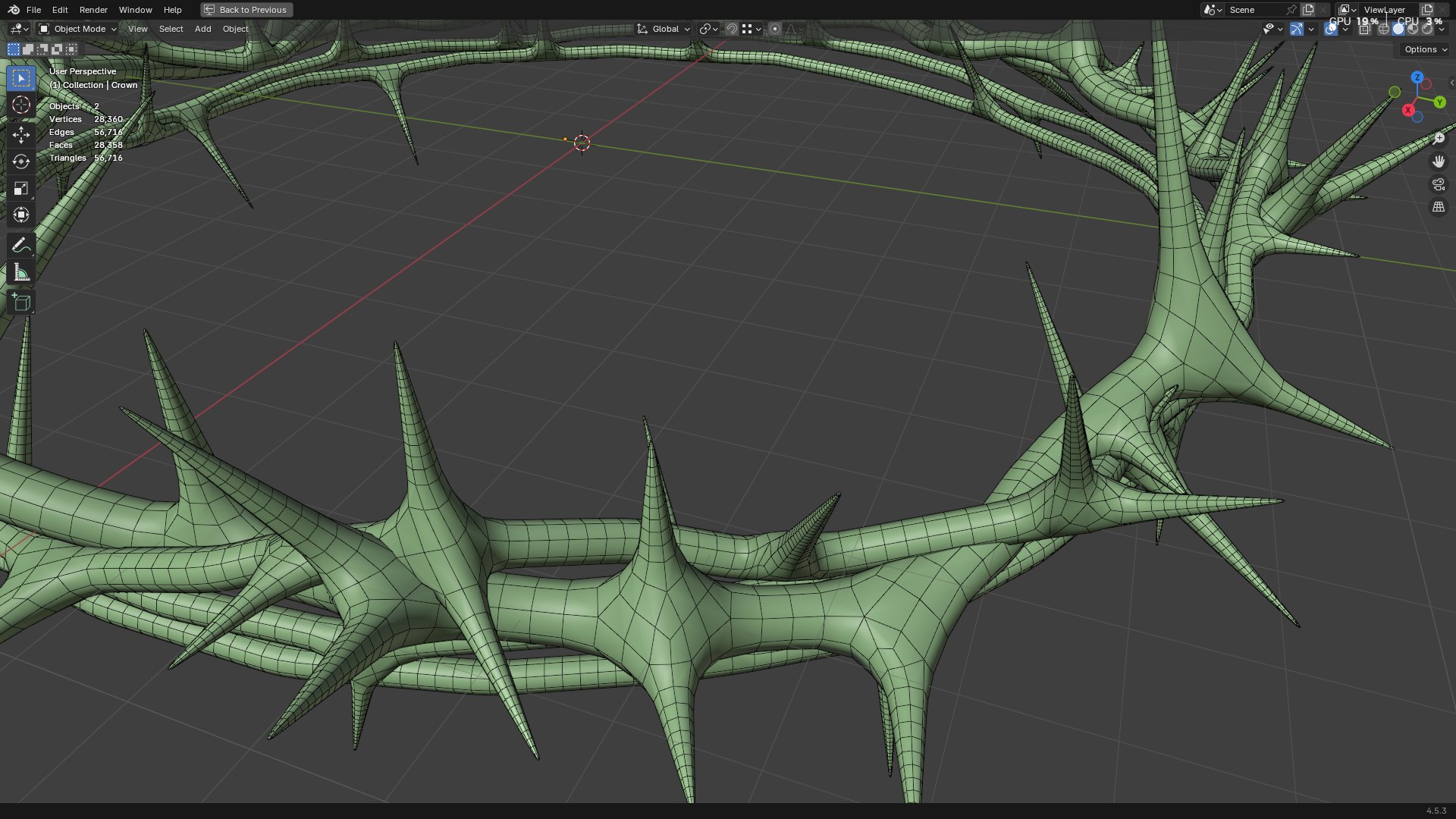Click the Blender logo menu icon
The width and height of the screenshot is (1456, 819).
click(x=14, y=10)
